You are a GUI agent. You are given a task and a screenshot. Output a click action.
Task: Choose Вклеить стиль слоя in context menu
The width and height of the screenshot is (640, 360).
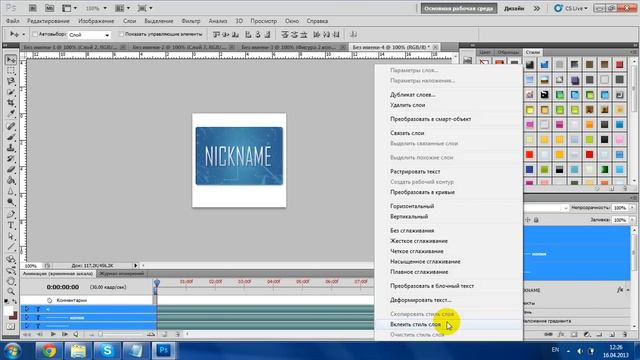(416, 324)
